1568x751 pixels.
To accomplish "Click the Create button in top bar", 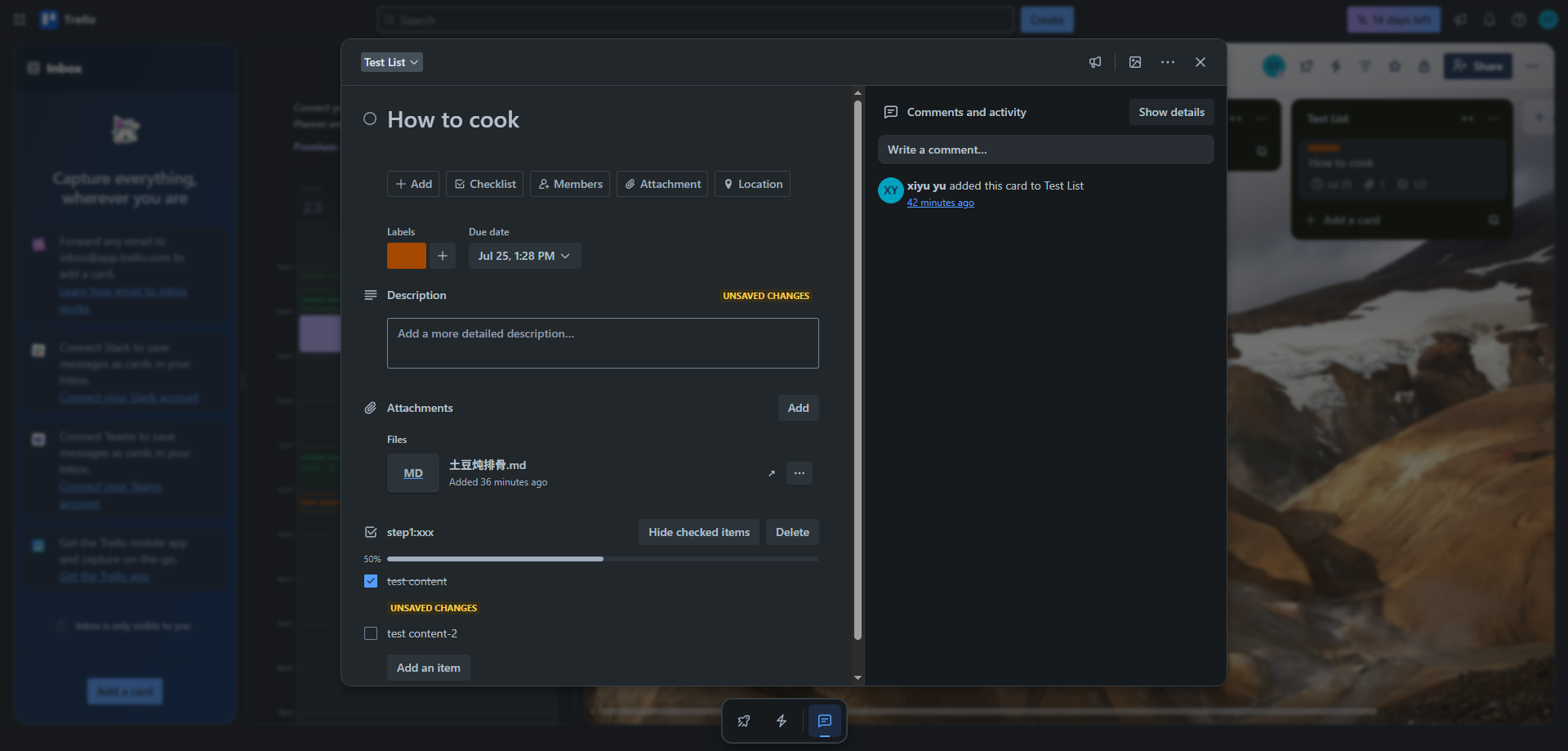I will click(x=1047, y=20).
